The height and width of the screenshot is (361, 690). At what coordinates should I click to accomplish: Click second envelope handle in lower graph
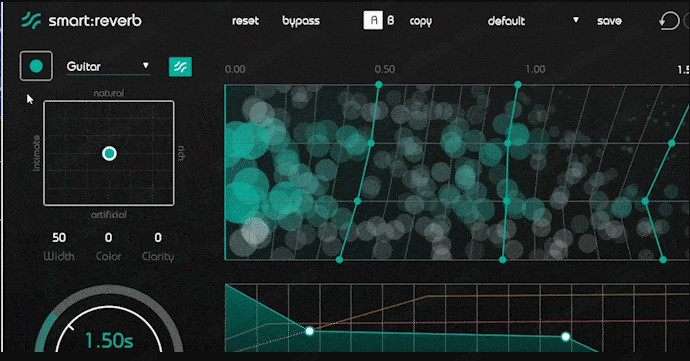pos(565,337)
